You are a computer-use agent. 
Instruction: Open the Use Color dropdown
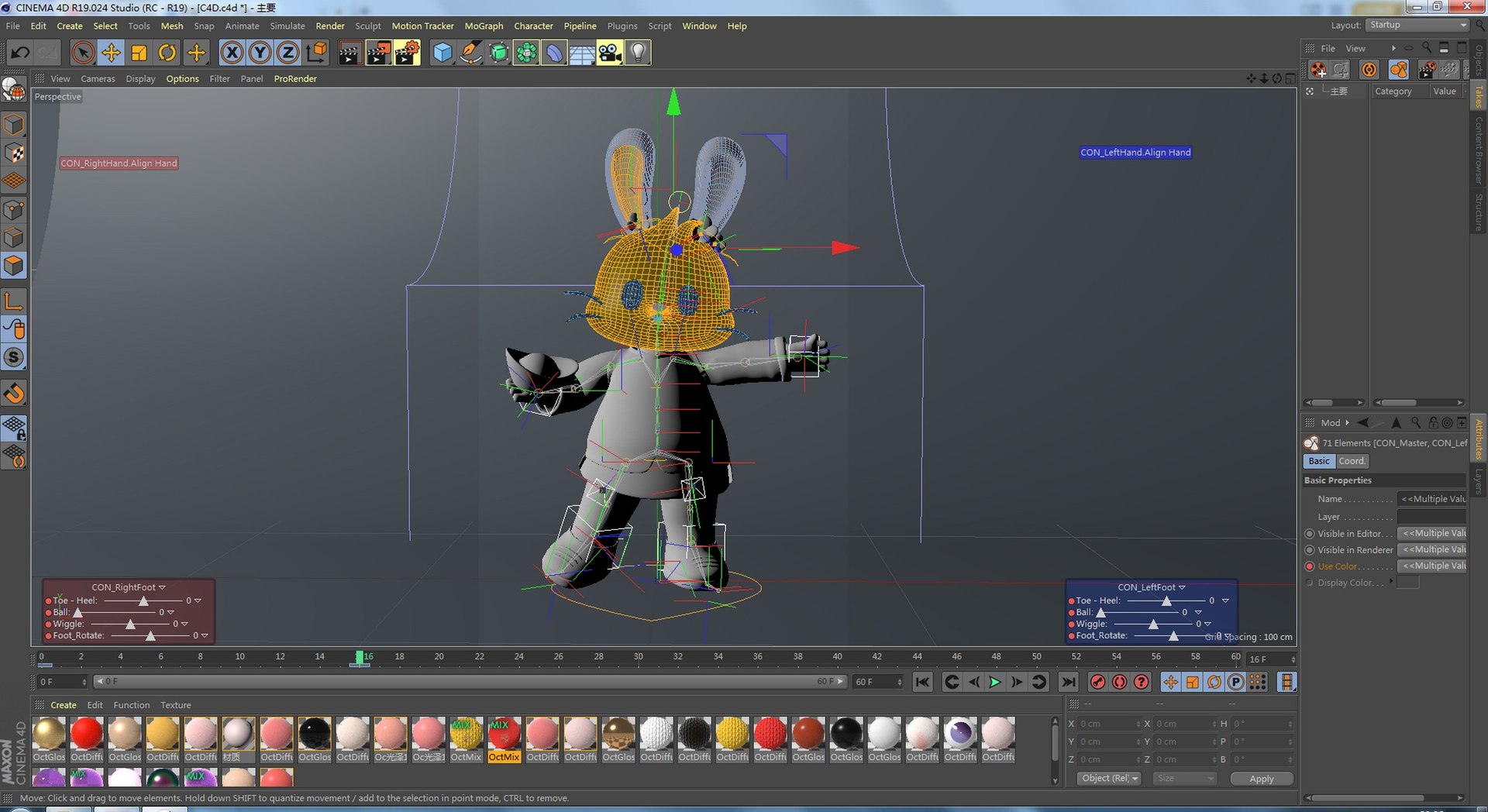pos(1432,566)
